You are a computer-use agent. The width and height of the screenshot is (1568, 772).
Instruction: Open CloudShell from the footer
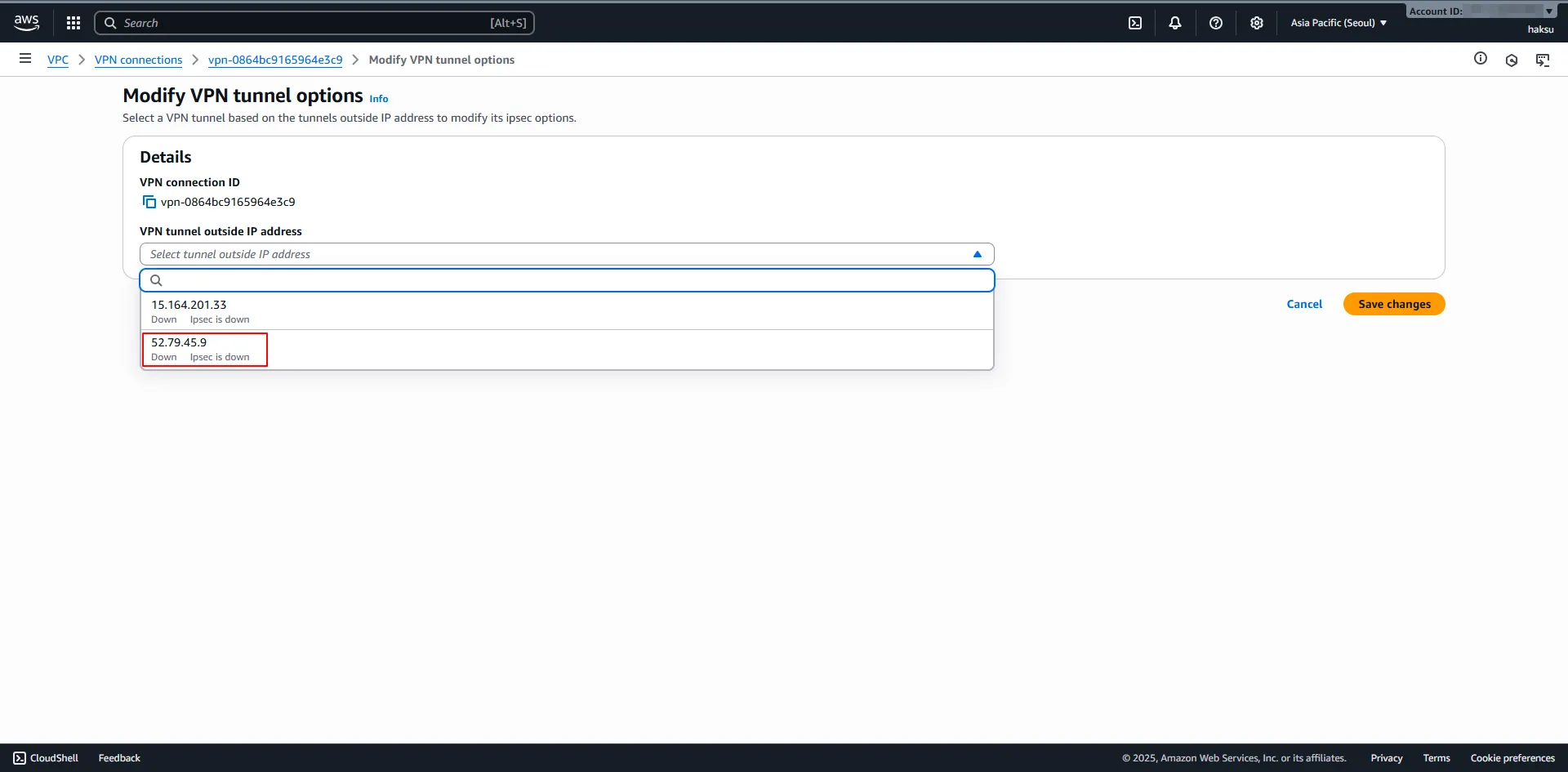point(46,758)
